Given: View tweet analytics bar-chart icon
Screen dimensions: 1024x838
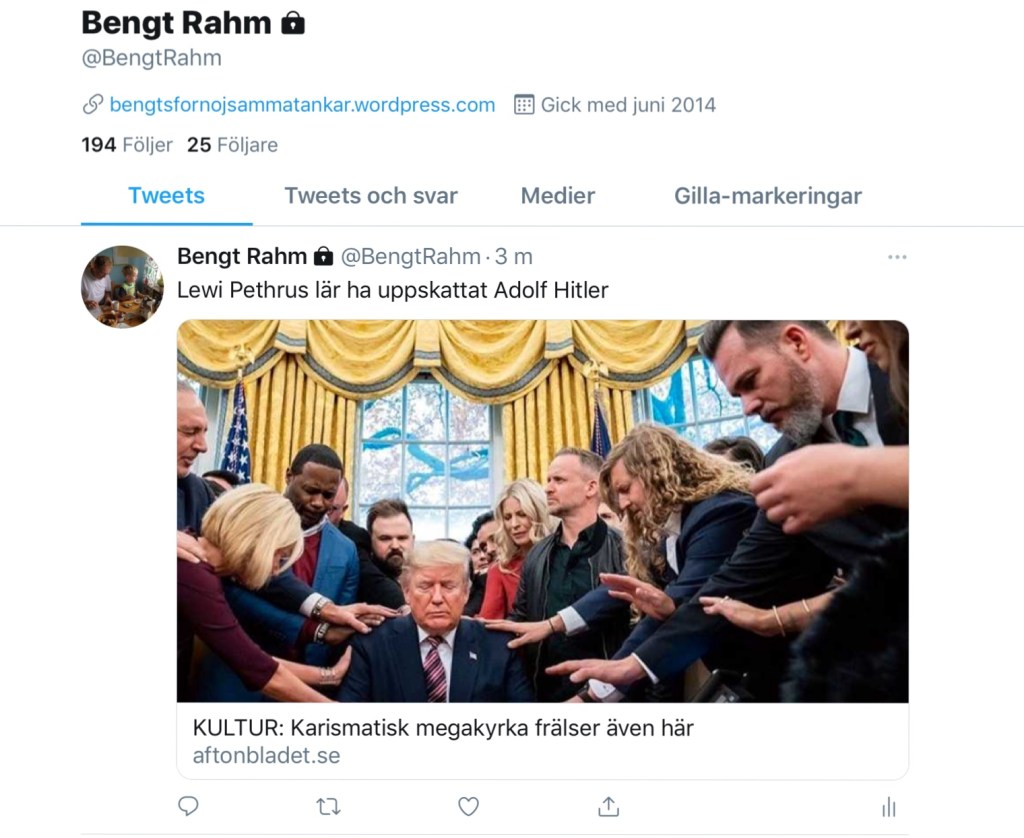Looking at the screenshot, I should [888, 807].
